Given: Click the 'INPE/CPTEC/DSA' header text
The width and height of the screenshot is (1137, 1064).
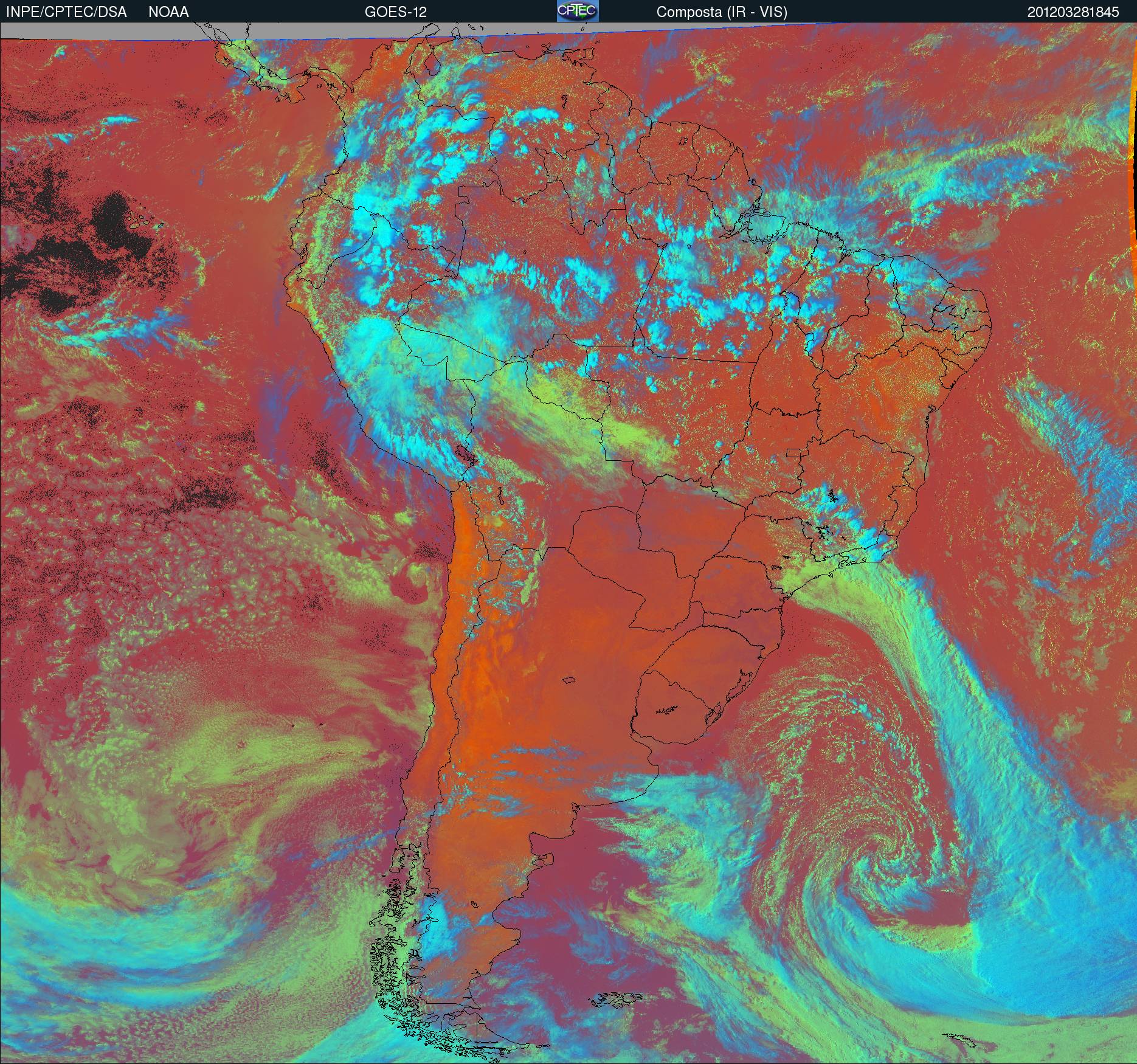Looking at the screenshot, I should point(66,12).
